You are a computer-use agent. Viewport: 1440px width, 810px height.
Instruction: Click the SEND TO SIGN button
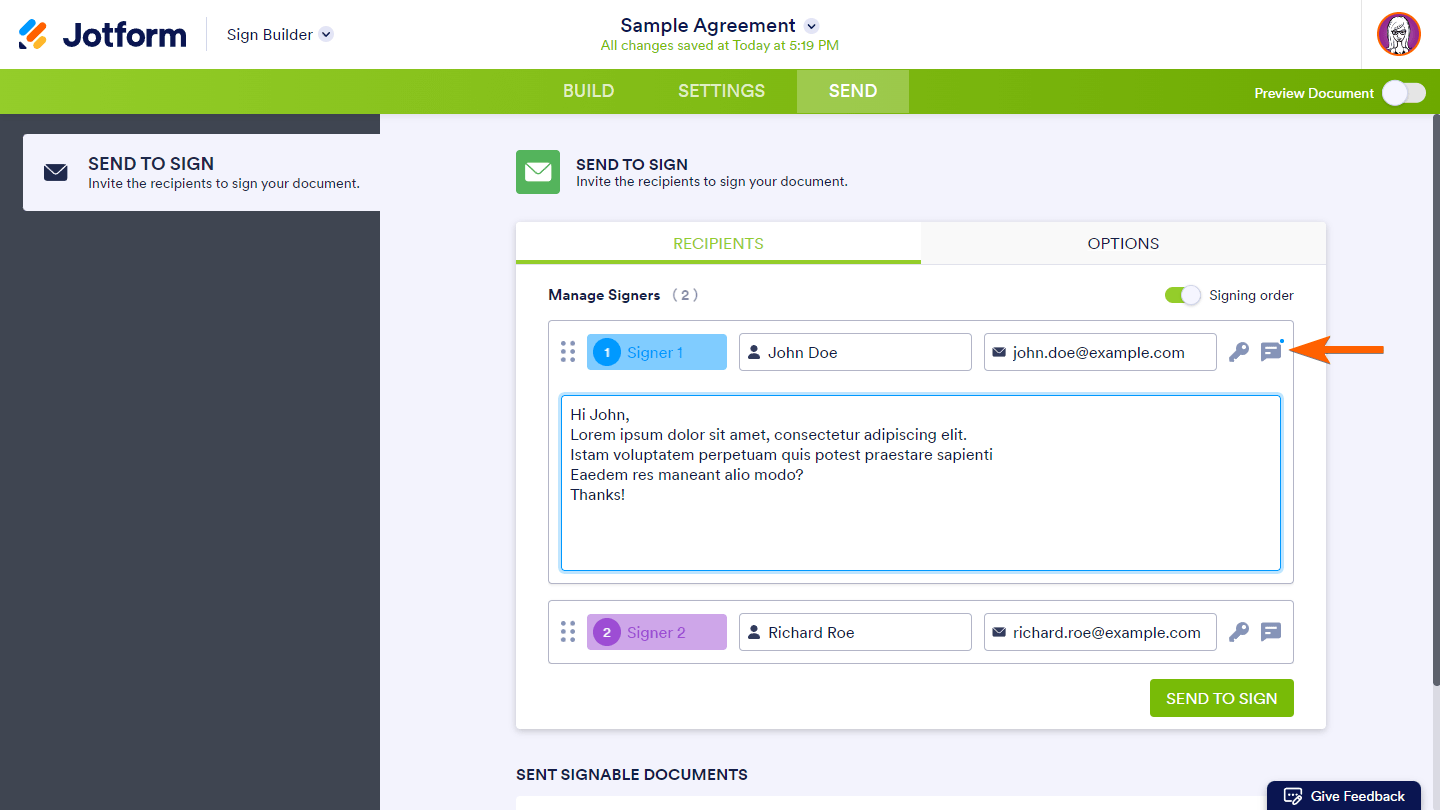coord(1222,698)
